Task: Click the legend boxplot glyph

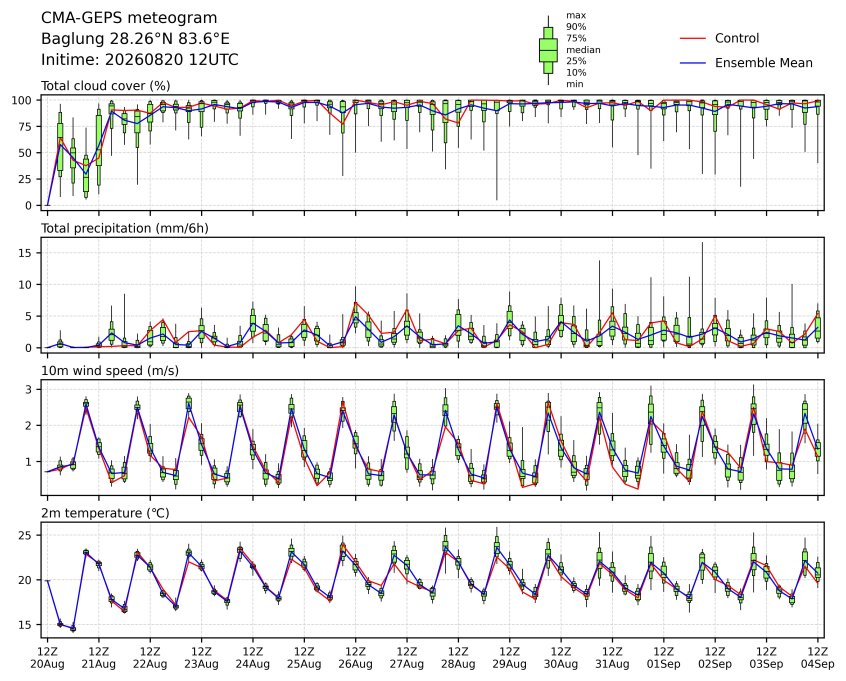Action: click(x=548, y=50)
